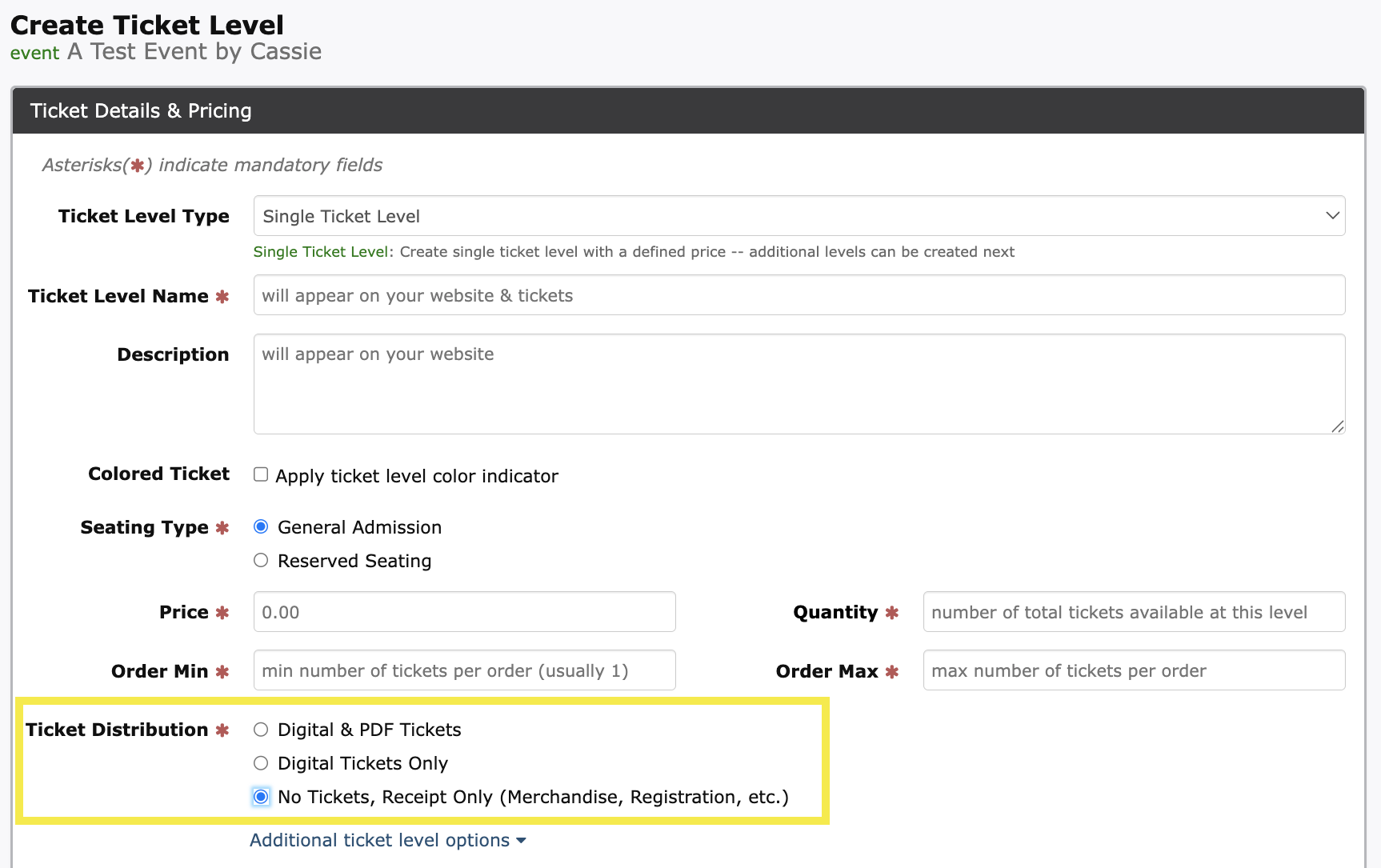Grab the Description box resize handle
The height and width of the screenshot is (868, 1381).
point(1337,426)
